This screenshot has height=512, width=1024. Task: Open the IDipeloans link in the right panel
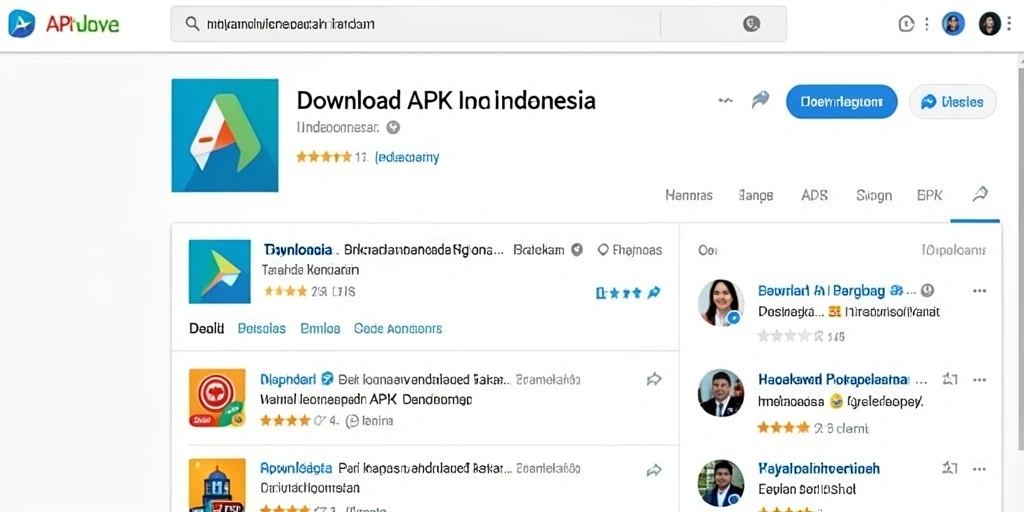tap(953, 250)
